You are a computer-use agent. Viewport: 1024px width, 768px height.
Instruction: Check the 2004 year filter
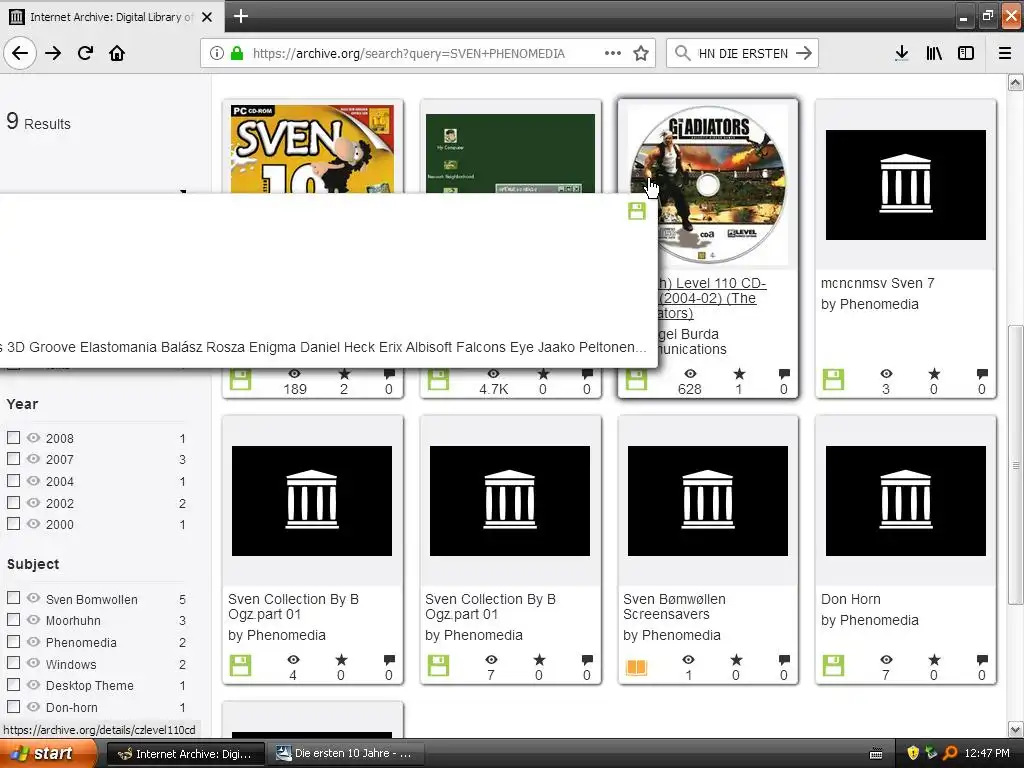13,481
